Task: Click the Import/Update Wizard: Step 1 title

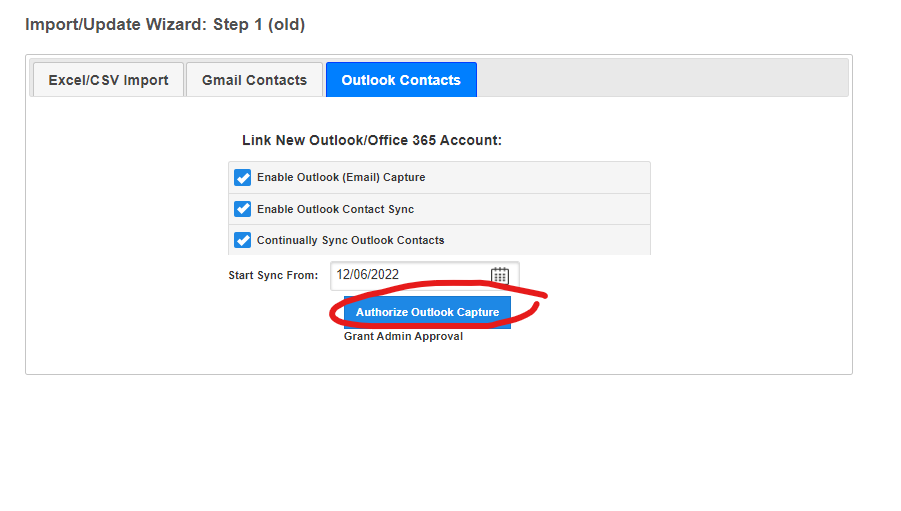Action: coord(165,25)
